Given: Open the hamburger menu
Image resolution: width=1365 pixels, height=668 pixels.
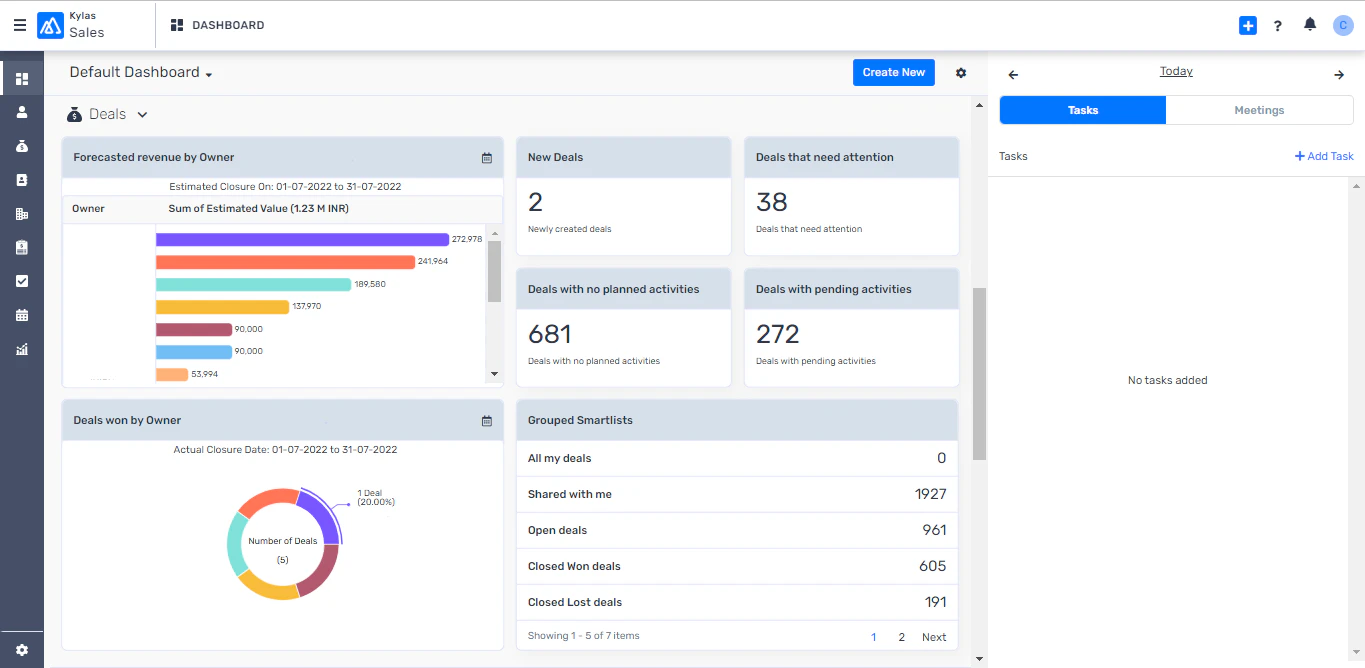Looking at the screenshot, I should tap(18, 25).
